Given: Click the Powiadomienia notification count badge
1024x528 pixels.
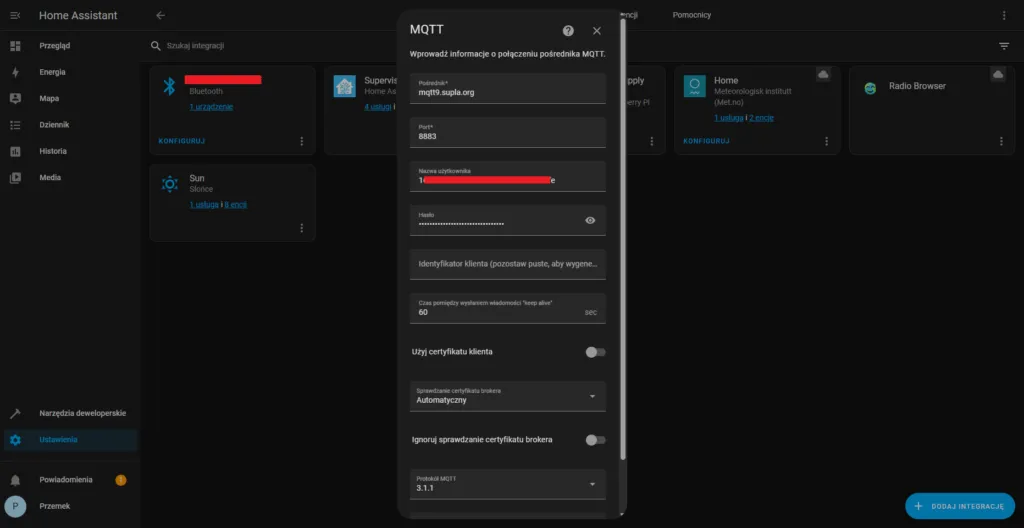Looking at the screenshot, I should coord(121,480).
